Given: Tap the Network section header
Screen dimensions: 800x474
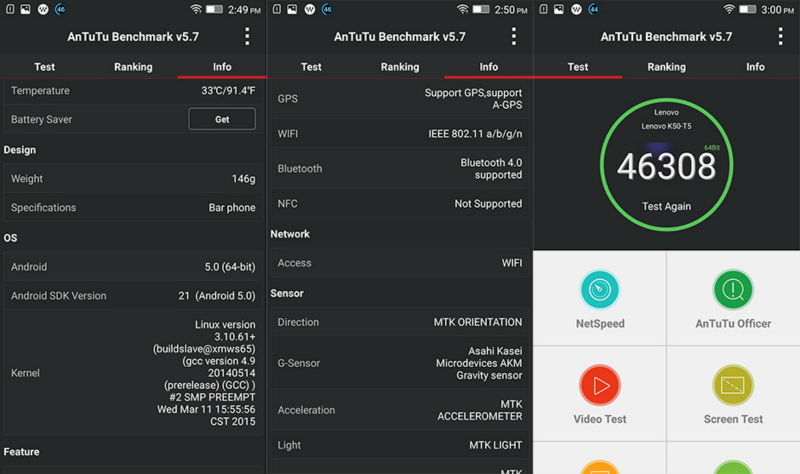Looking at the screenshot, I should (290, 234).
